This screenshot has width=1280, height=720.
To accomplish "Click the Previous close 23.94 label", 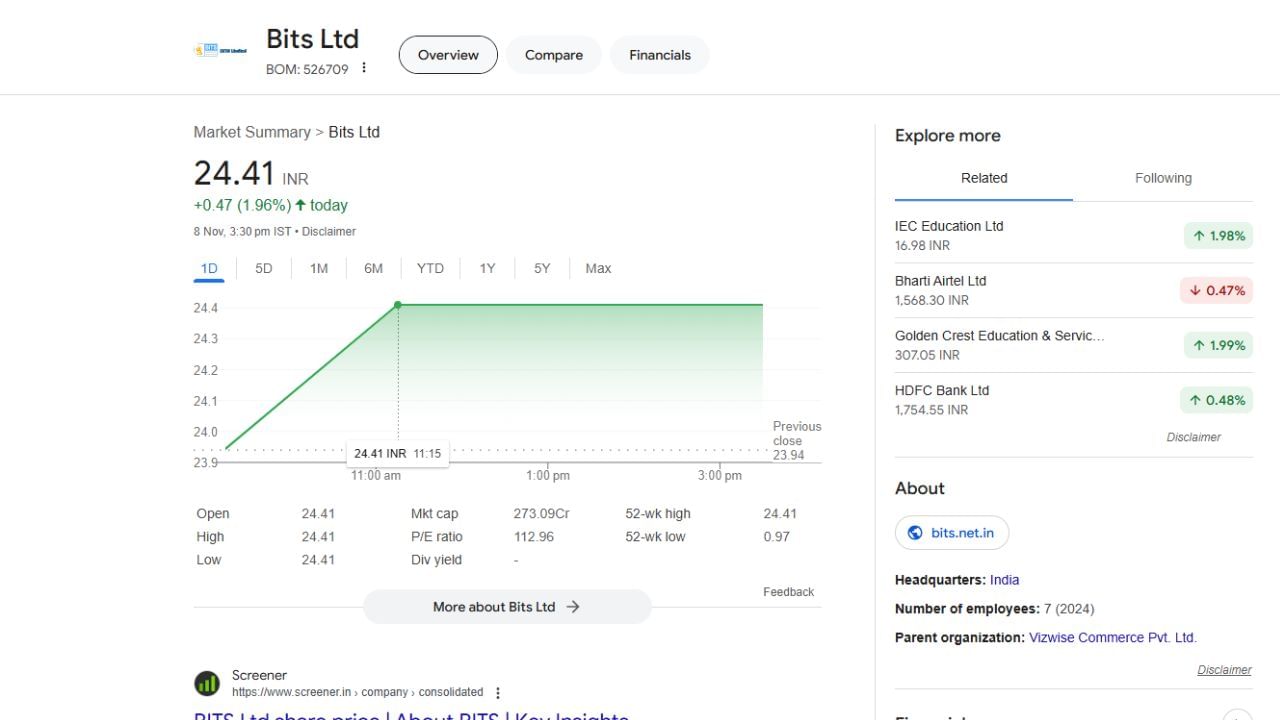I will [x=797, y=440].
